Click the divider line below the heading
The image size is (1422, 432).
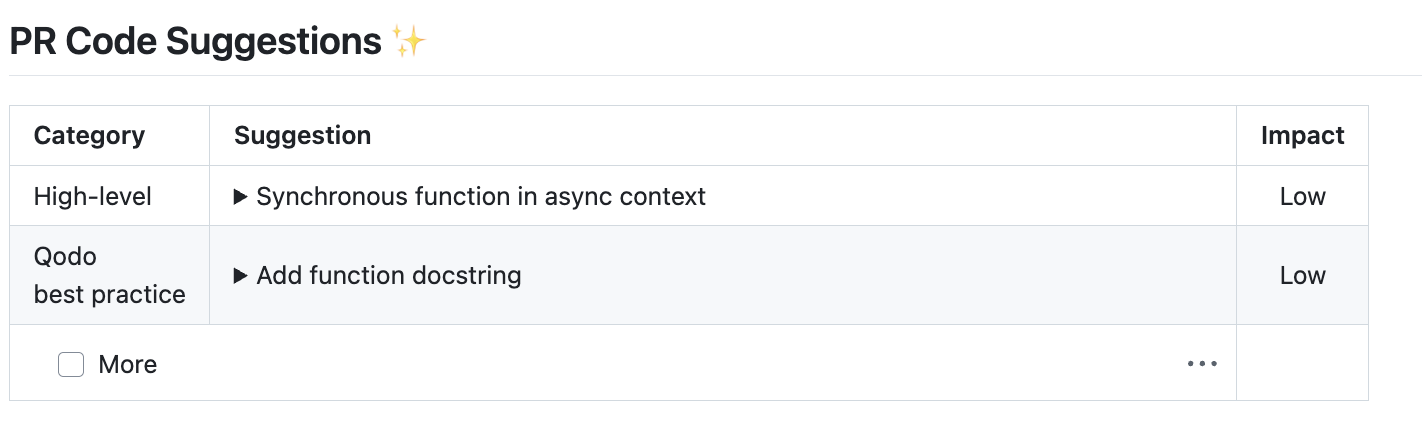click(x=715, y=75)
